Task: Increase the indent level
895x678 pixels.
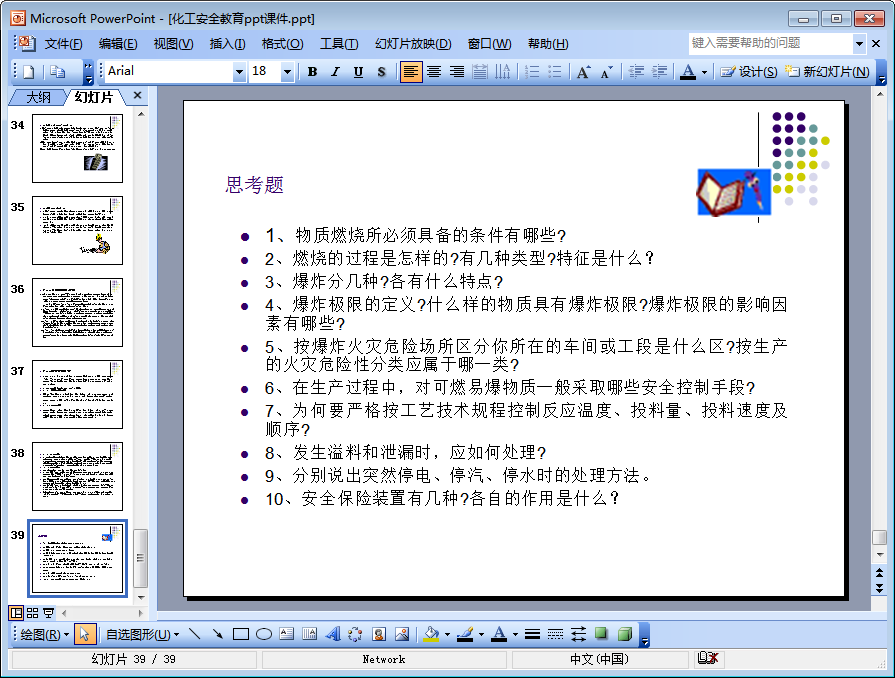Action: [659, 71]
